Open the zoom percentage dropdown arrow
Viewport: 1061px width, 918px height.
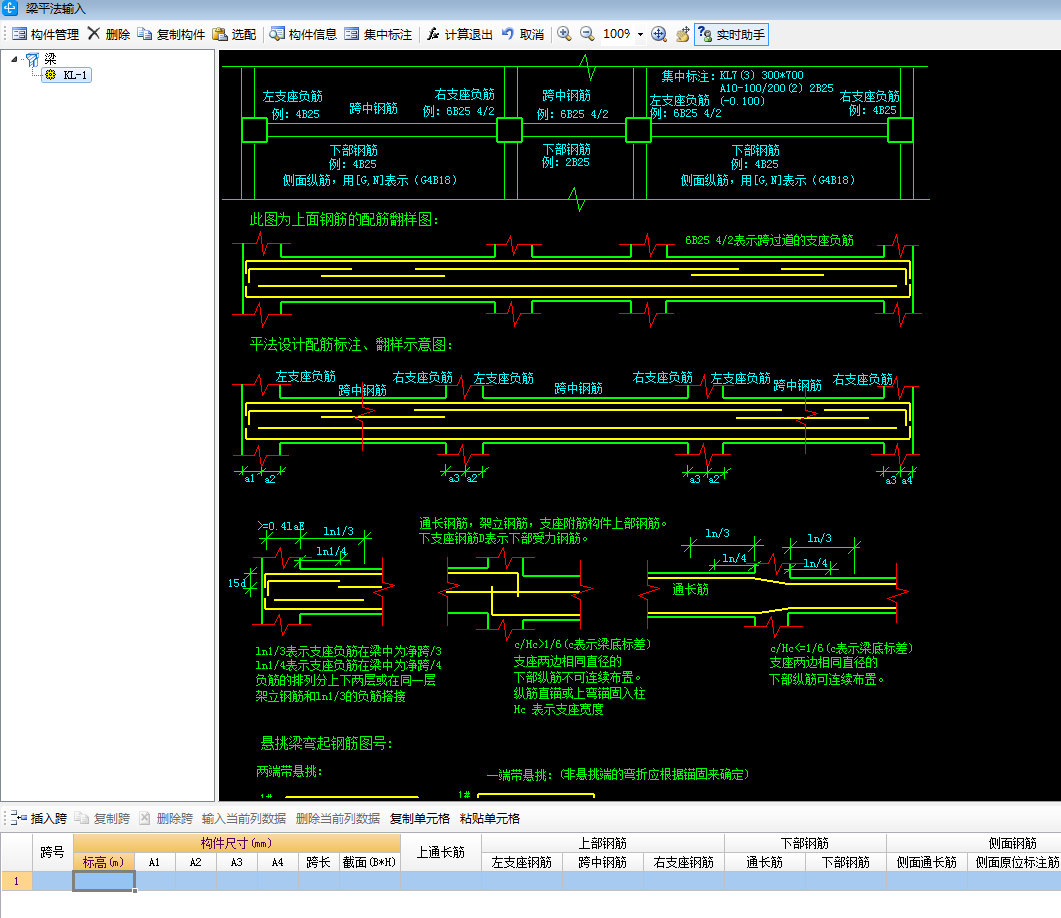[x=640, y=35]
